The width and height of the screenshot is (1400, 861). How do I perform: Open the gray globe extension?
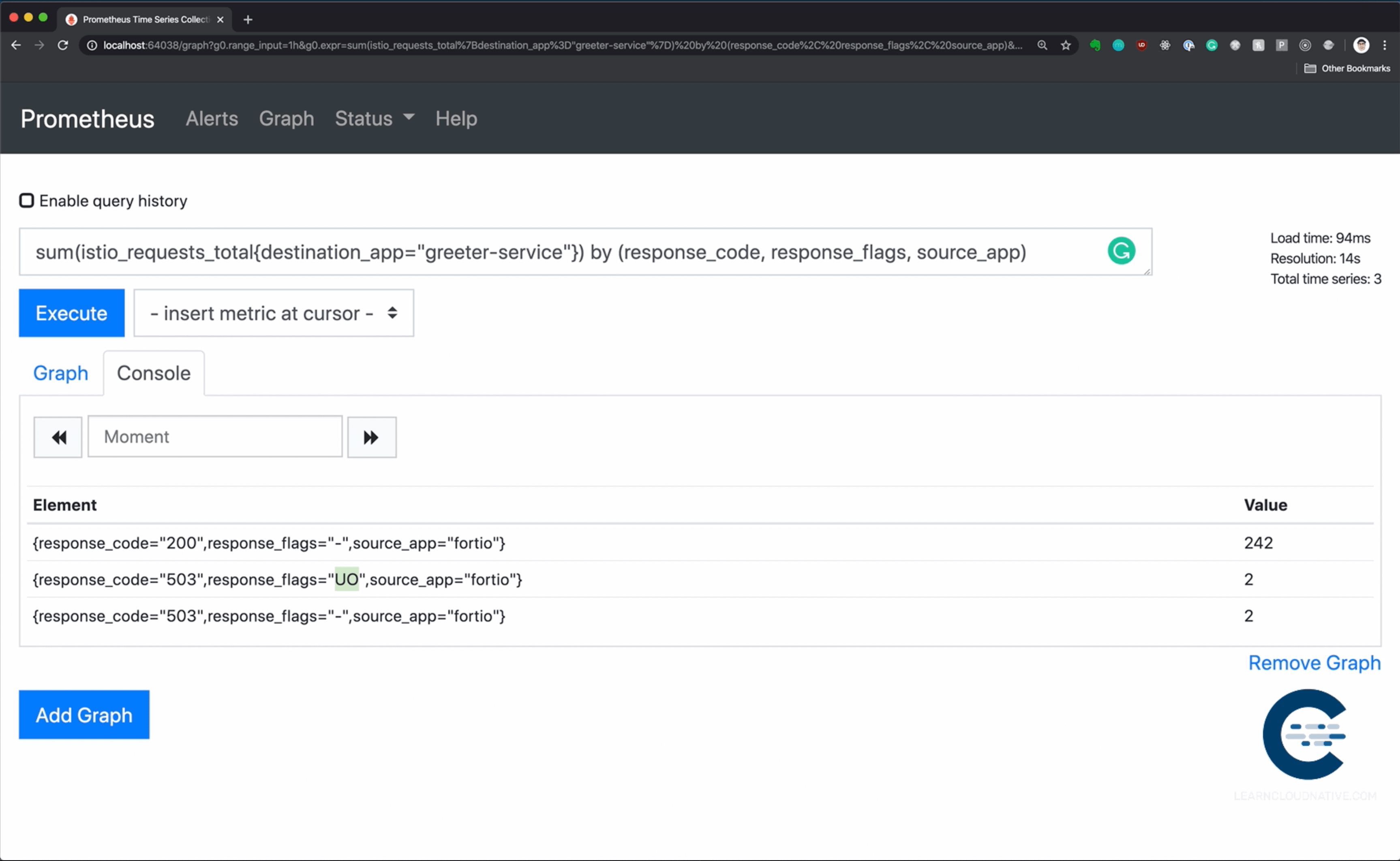(1328, 45)
